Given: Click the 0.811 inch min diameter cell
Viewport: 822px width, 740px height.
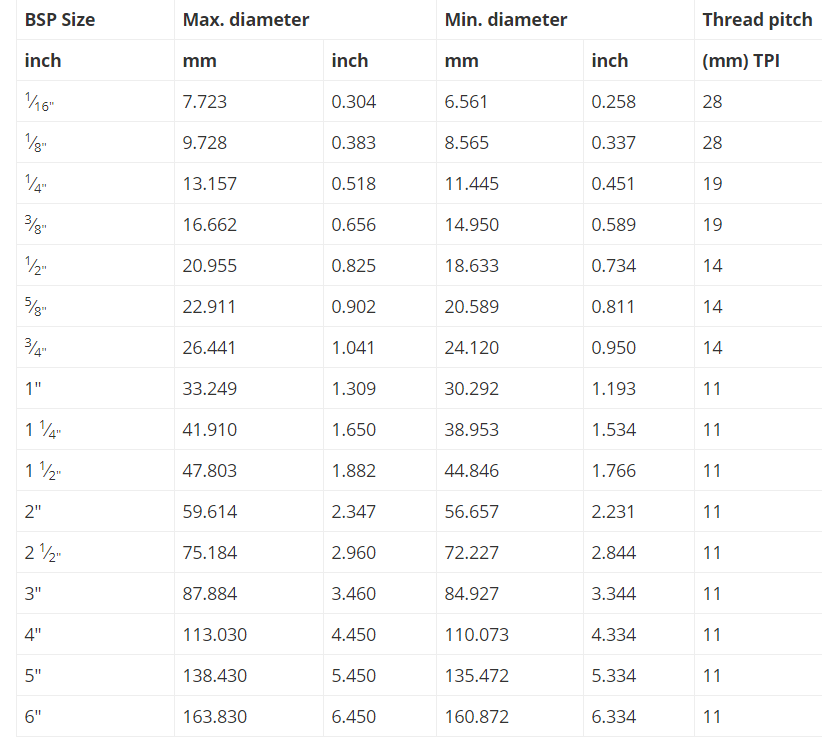Looking at the screenshot, I should 639,307.
